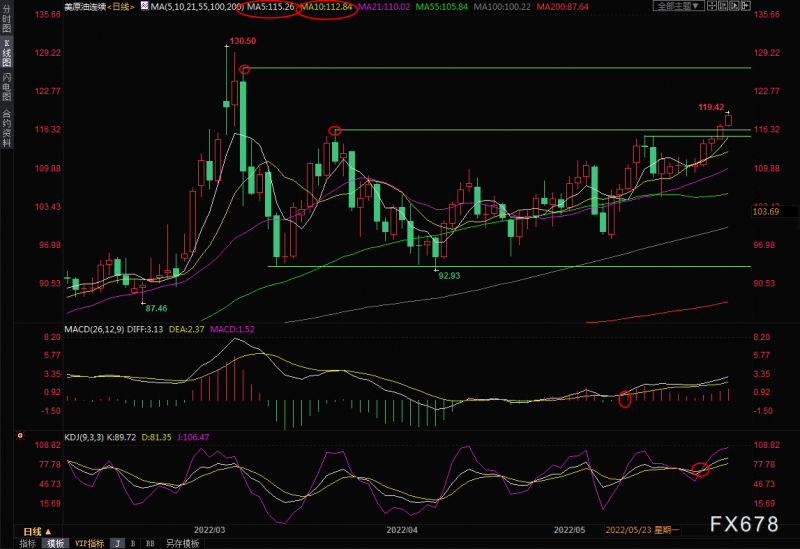Click the play-style replay toolbar icon
Screen dimensions: 800x549
pyautogui.click(x=735, y=6)
